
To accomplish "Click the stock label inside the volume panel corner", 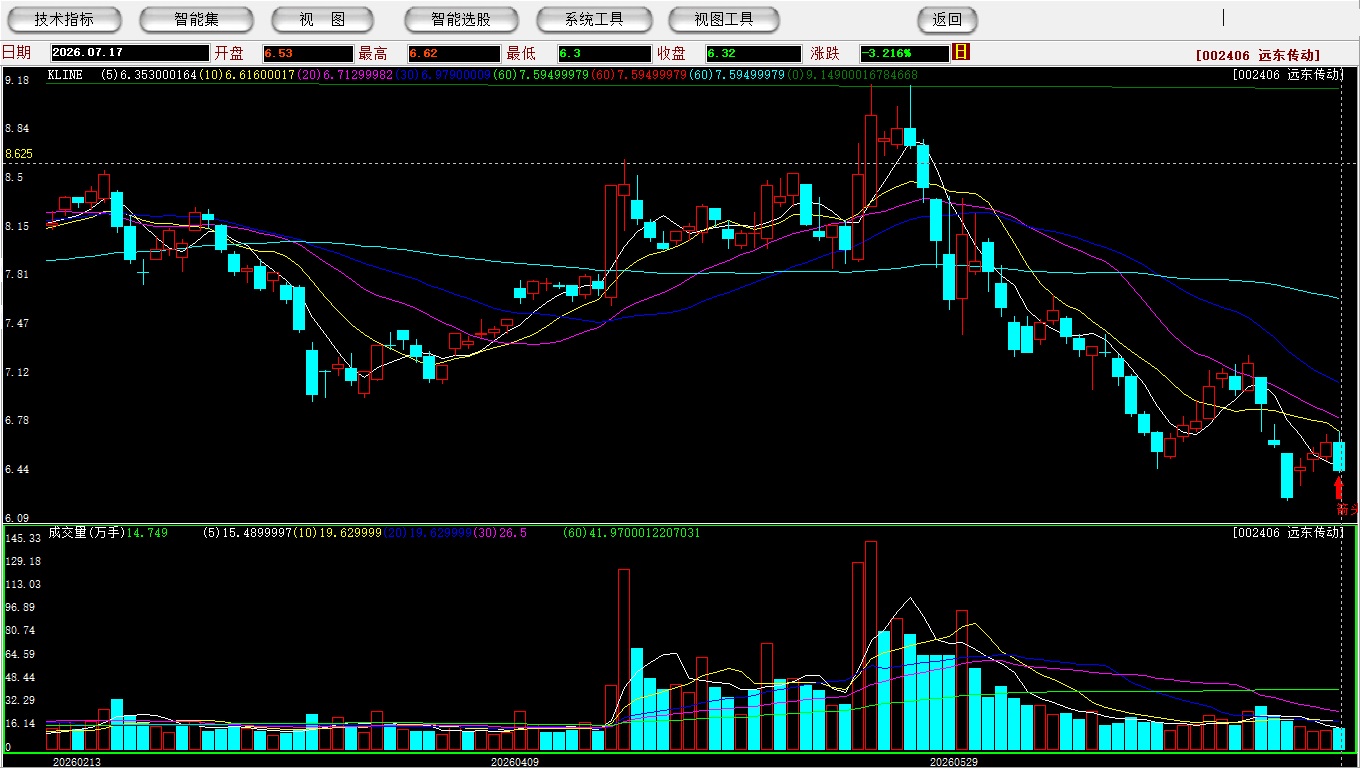I will tap(1286, 533).
